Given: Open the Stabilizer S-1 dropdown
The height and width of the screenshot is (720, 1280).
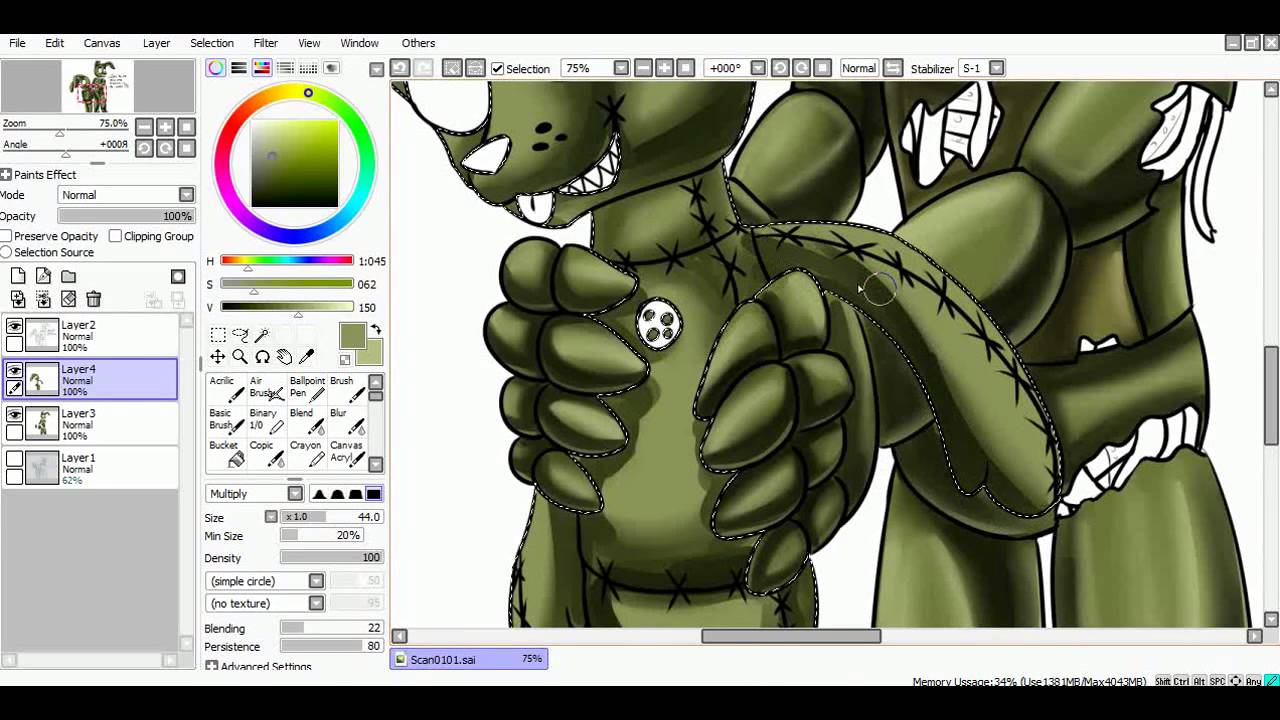Looking at the screenshot, I should (997, 68).
